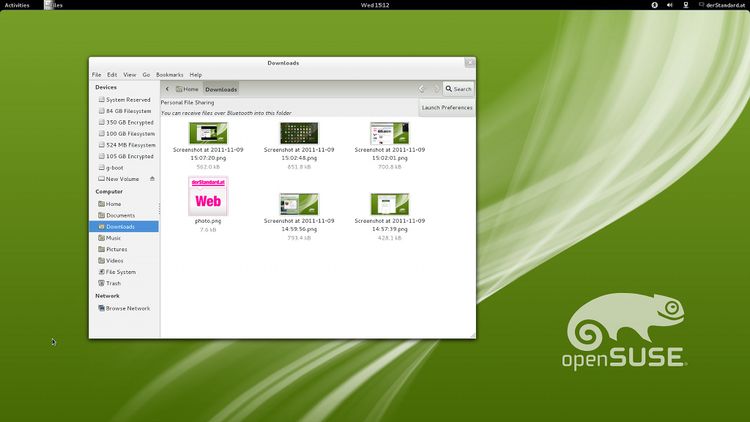This screenshot has width=750, height=422.
Task: Click the eject icon next to New Volume
Action: (152, 179)
